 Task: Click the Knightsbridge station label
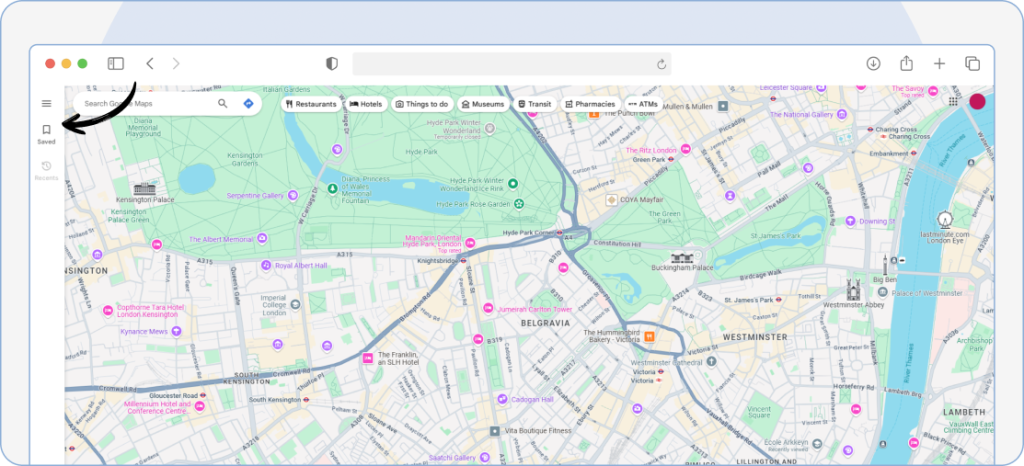tap(438, 260)
